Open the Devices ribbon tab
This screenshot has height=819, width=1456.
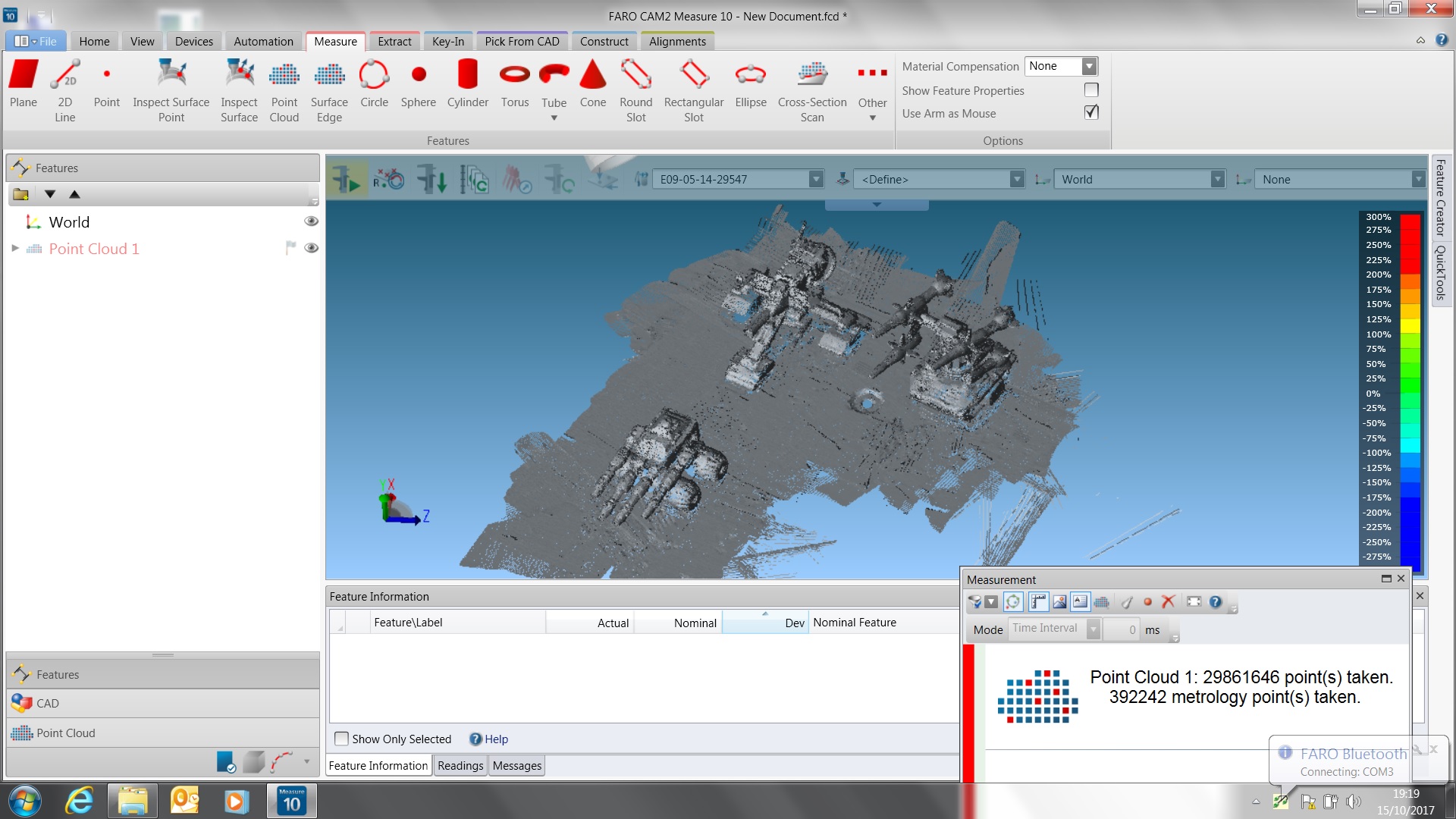(194, 42)
